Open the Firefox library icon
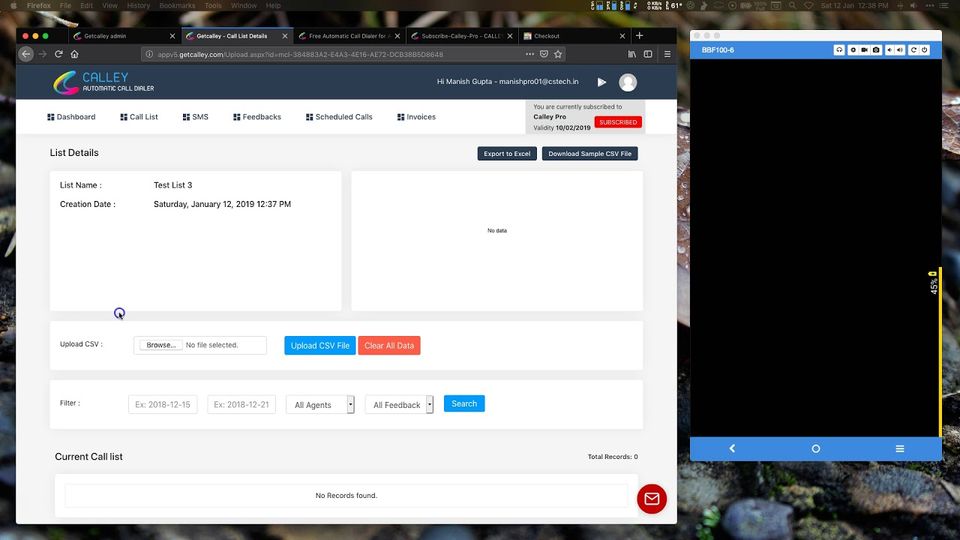Viewport: 960px width, 540px height. pos(632,54)
